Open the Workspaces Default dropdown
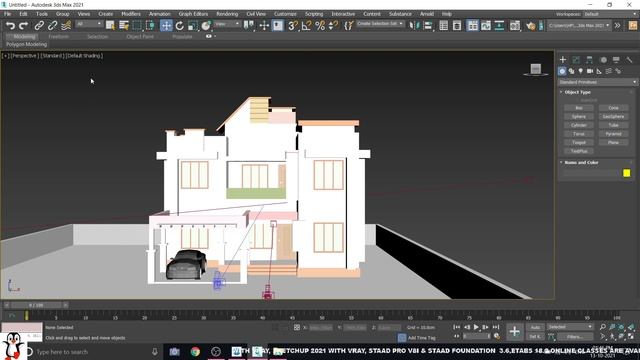The image size is (640, 360). point(609,14)
